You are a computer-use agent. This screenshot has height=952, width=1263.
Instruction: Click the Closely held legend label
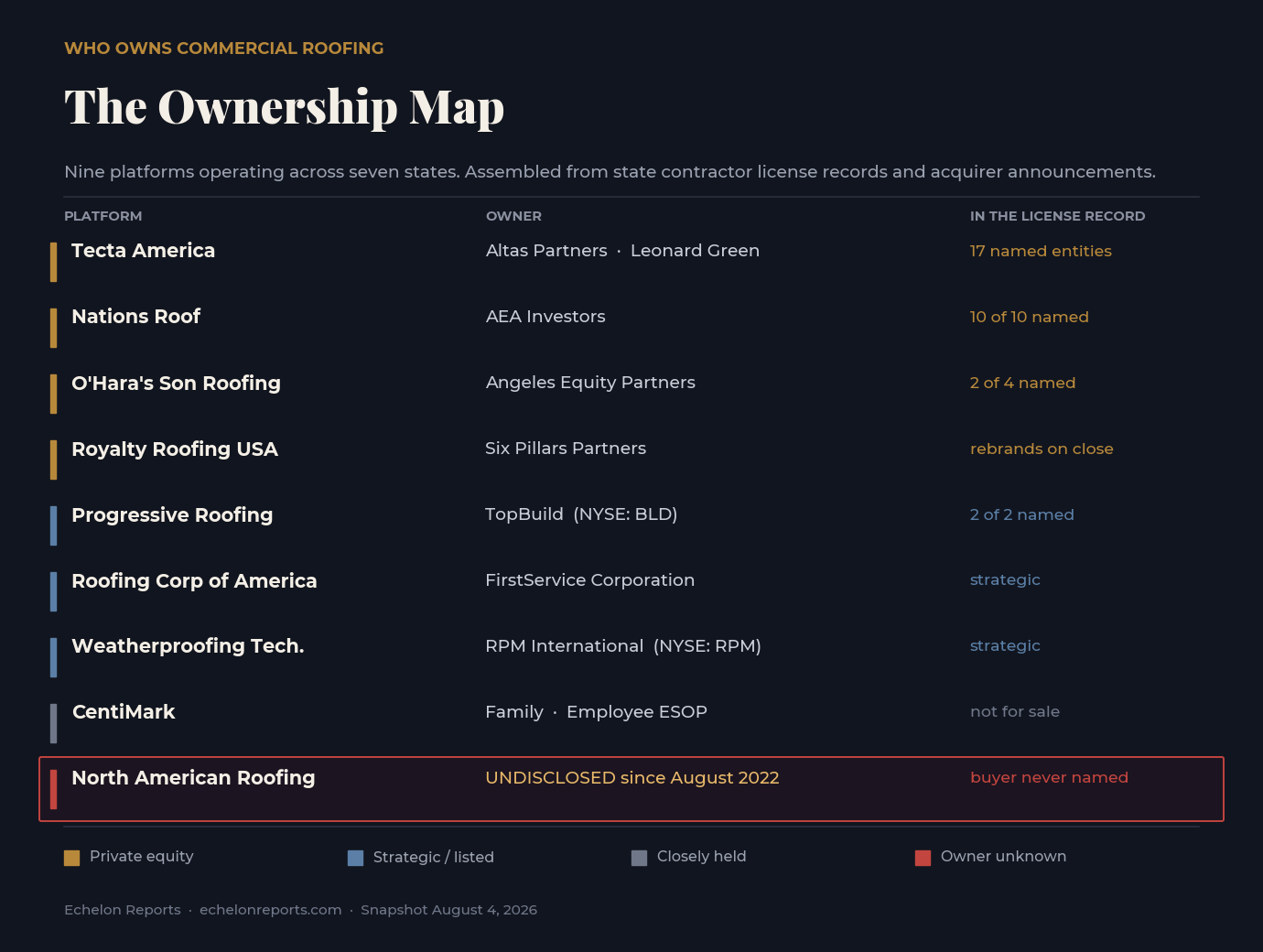pyautogui.click(x=701, y=857)
